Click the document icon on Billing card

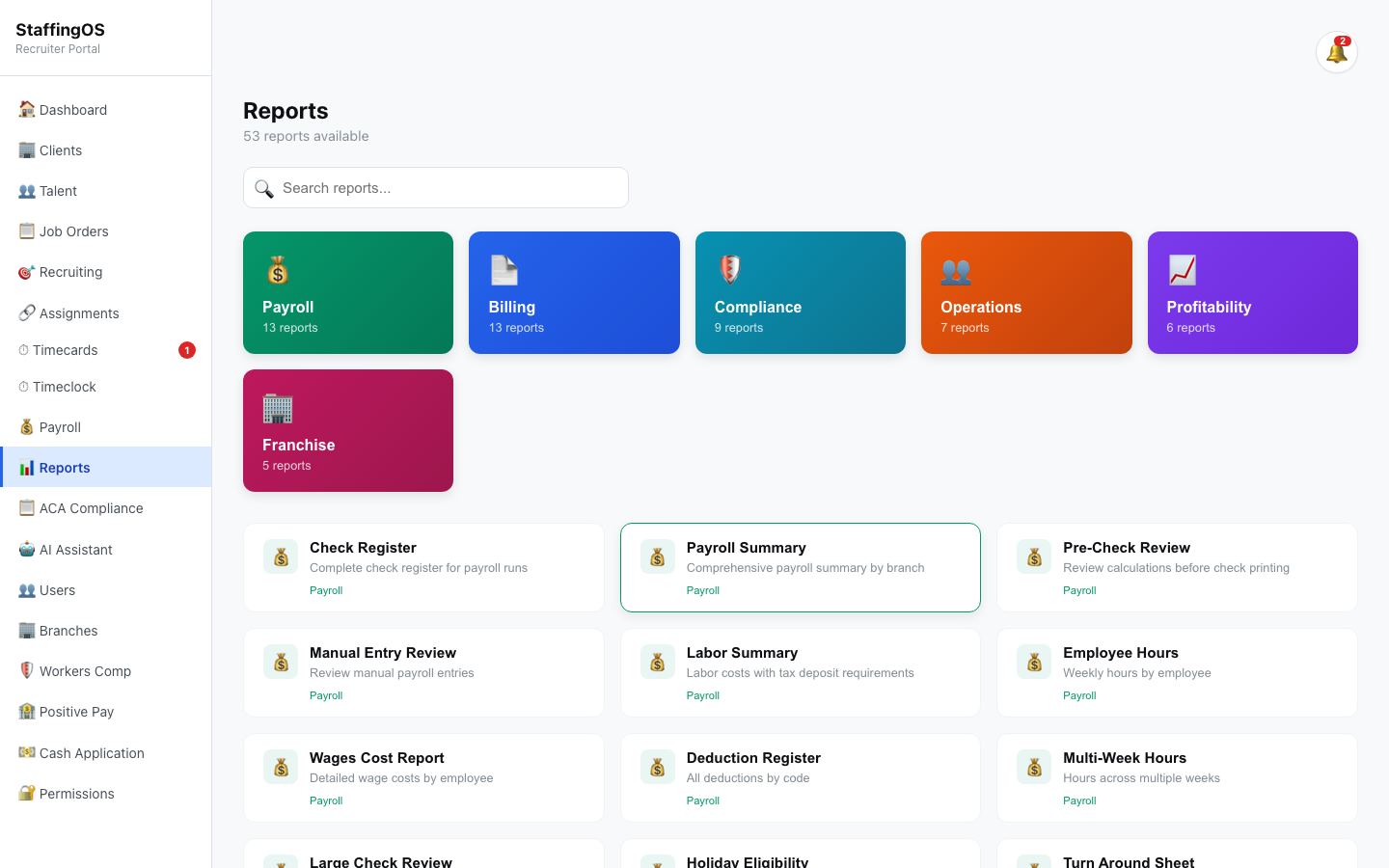tap(504, 270)
